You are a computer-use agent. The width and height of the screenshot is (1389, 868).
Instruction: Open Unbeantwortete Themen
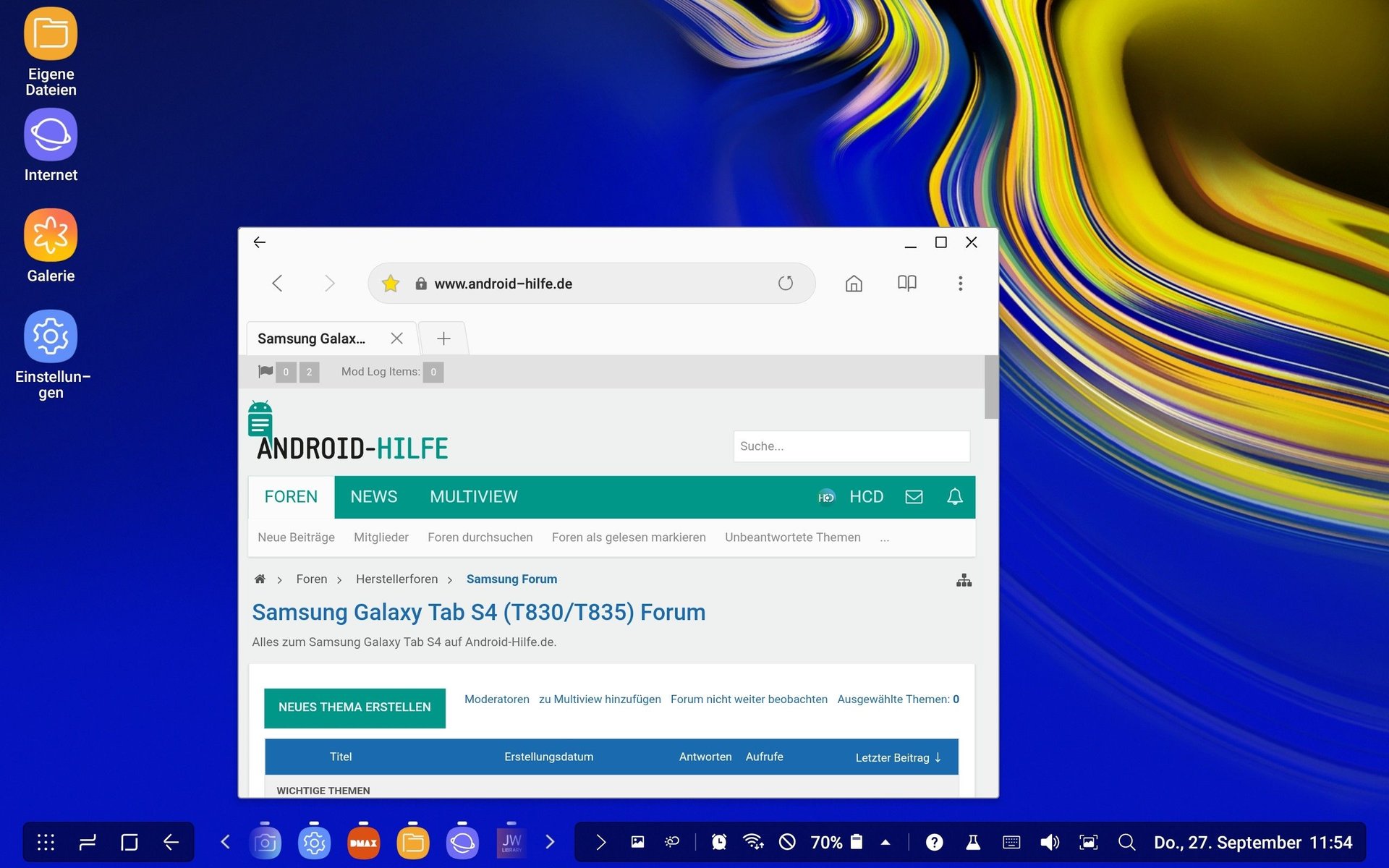click(793, 537)
